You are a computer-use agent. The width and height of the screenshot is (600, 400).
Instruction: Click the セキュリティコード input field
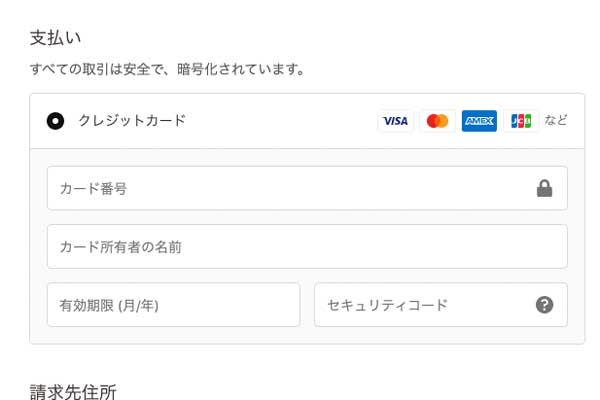(420, 305)
